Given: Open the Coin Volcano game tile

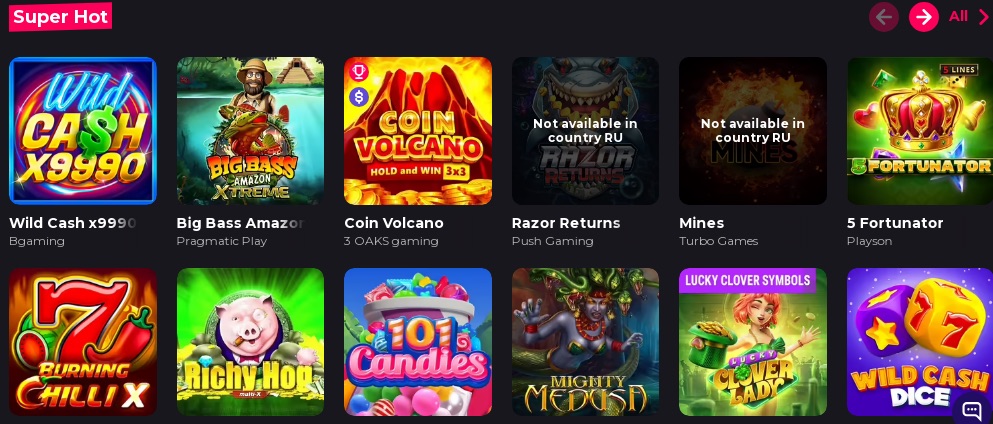Looking at the screenshot, I should click(x=418, y=131).
